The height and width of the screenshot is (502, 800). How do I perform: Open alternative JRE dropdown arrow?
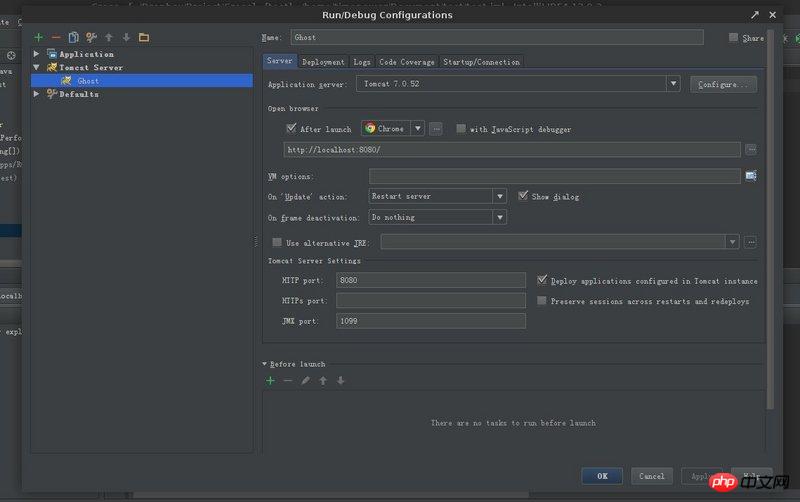(732, 242)
